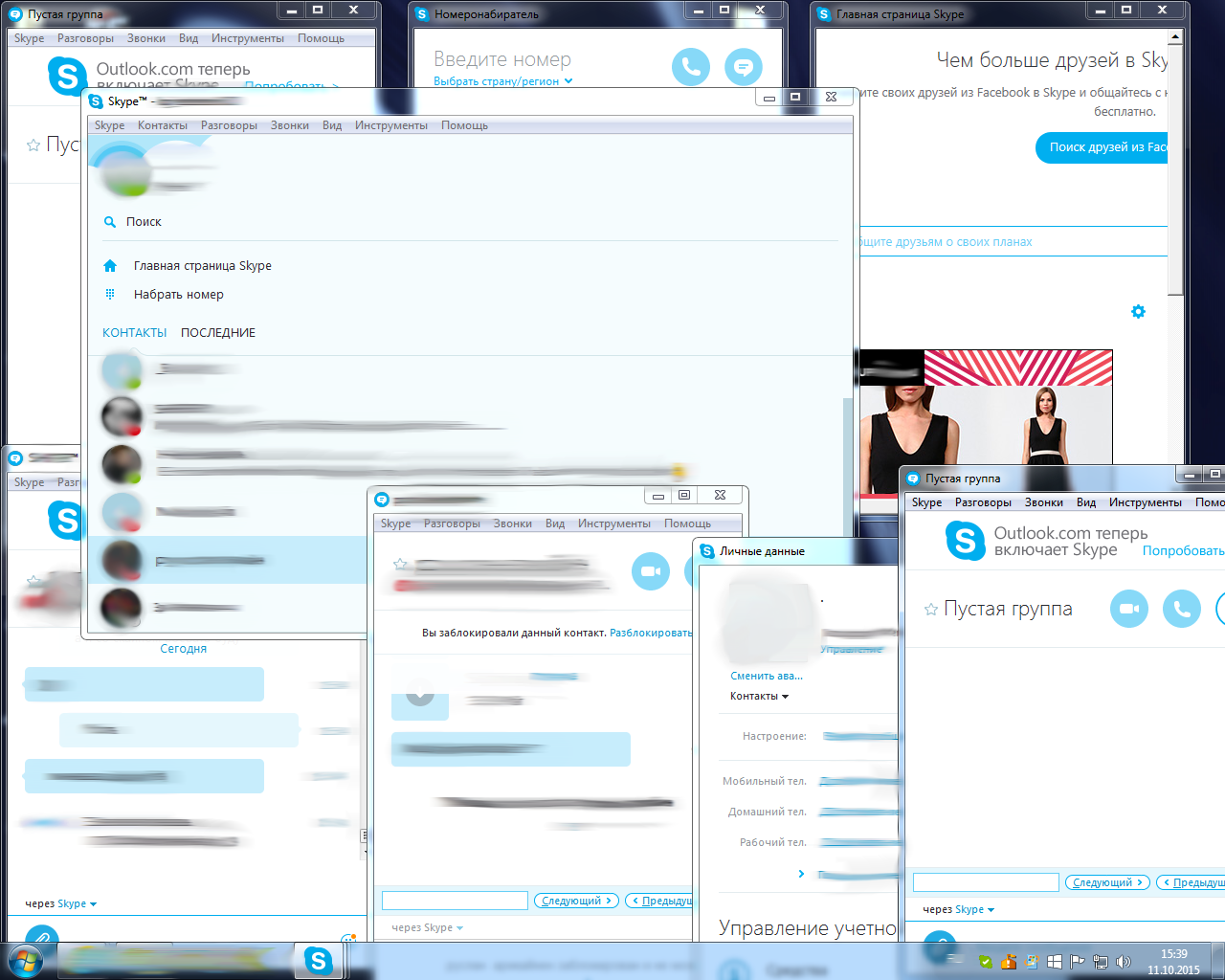Click Skype logo in front Пустая группа window
1225x980 pixels.
(x=965, y=541)
